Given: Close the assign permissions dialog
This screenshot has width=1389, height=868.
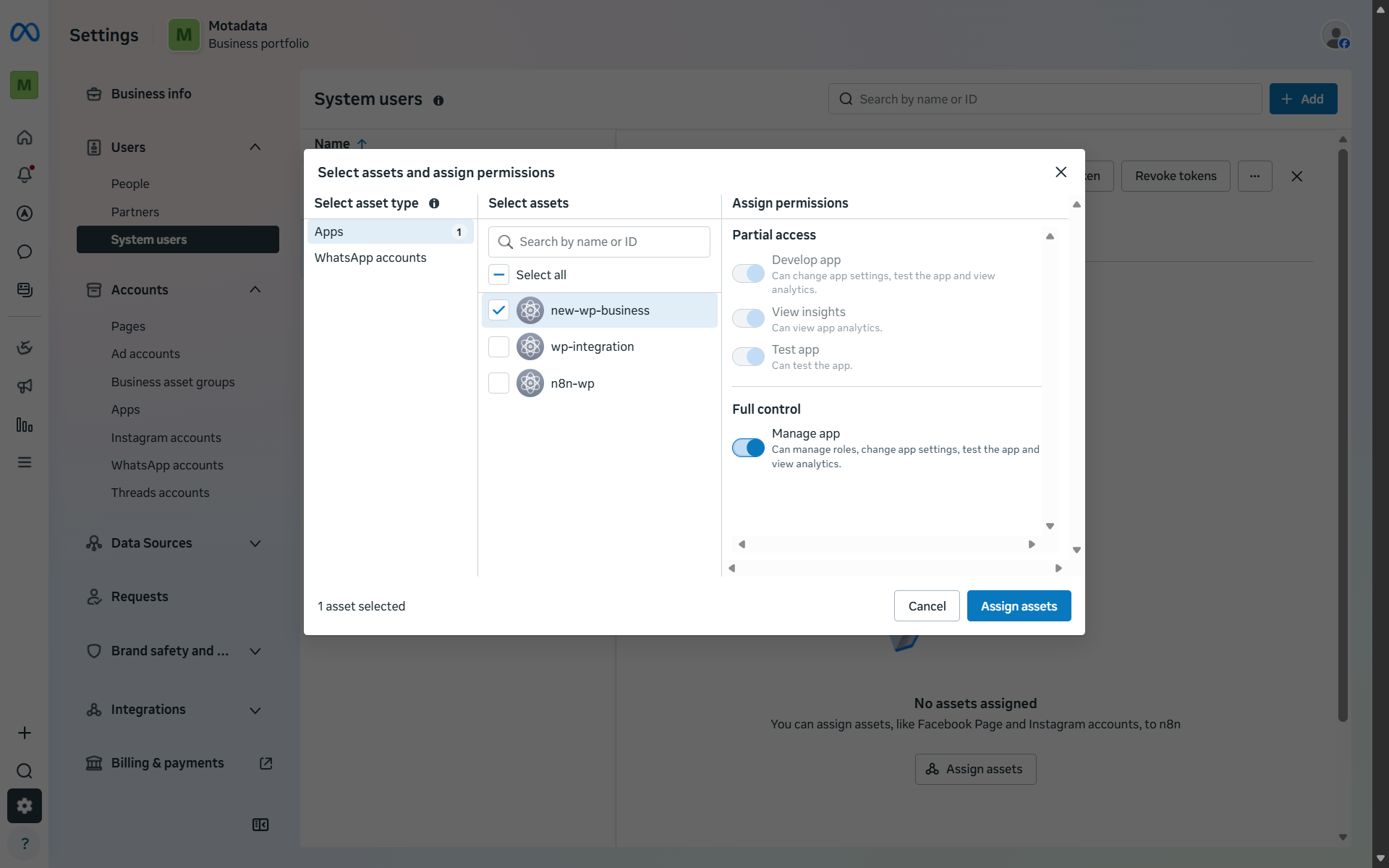Looking at the screenshot, I should pos(1061,172).
